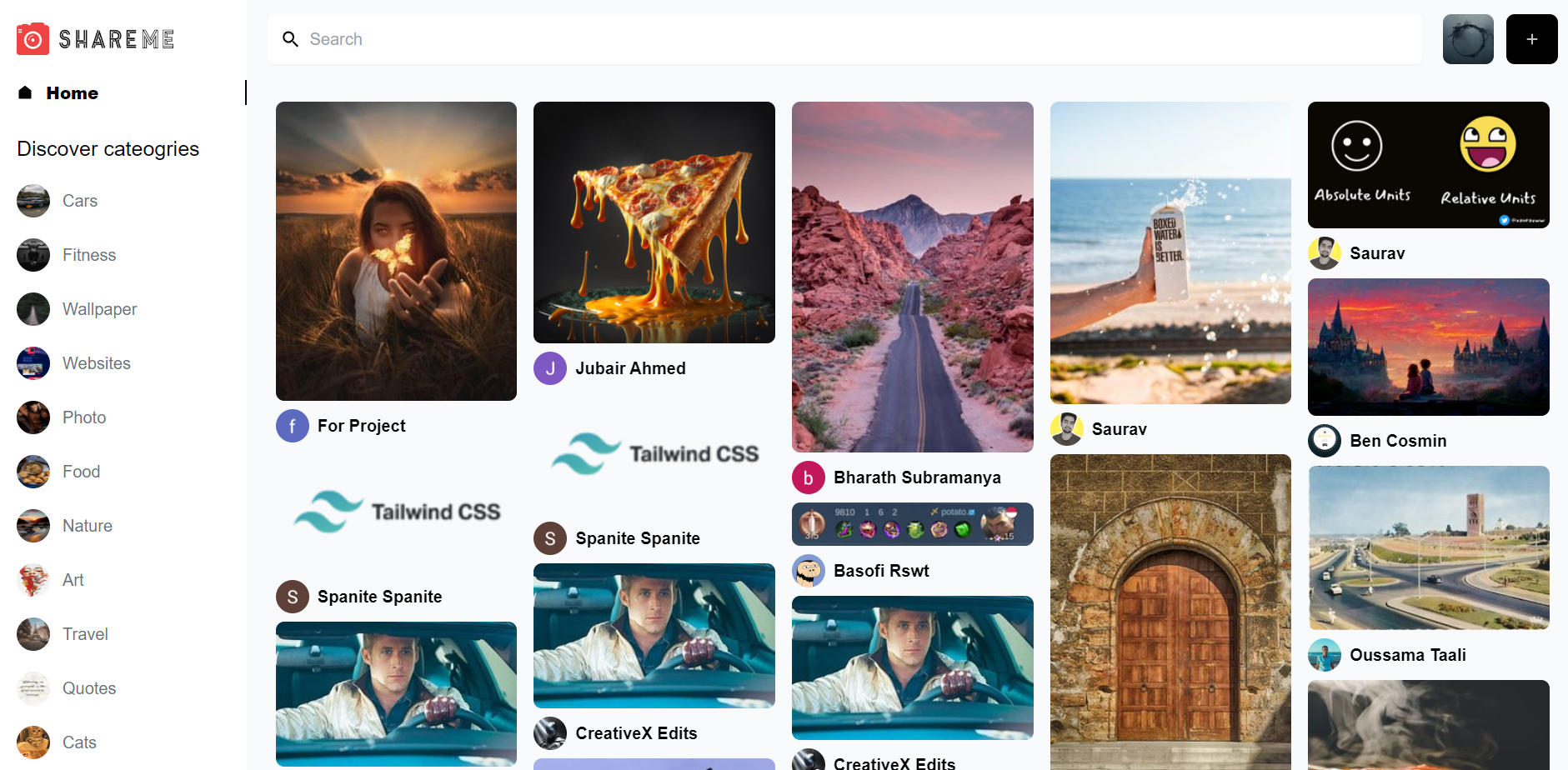1568x770 pixels.
Task: Open the Quotes category
Action: click(88, 688)
